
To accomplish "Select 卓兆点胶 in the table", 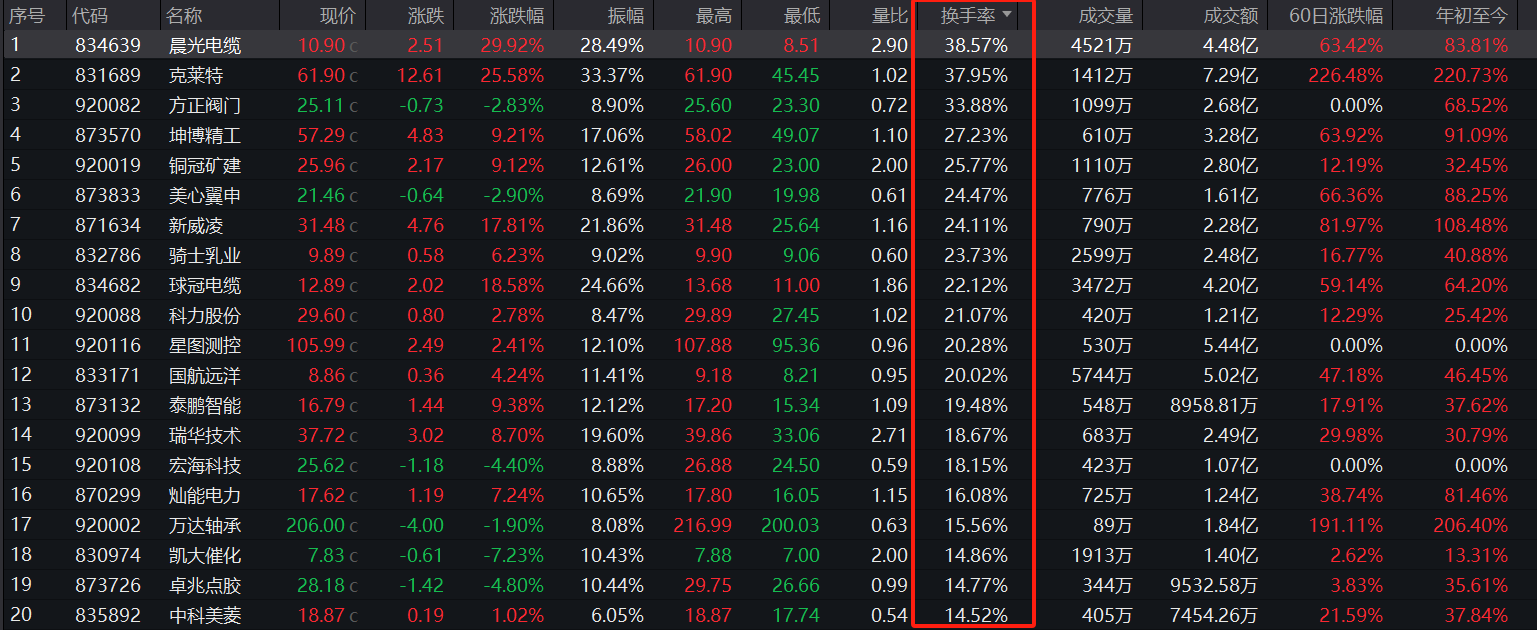I will [x=205, y=585].
